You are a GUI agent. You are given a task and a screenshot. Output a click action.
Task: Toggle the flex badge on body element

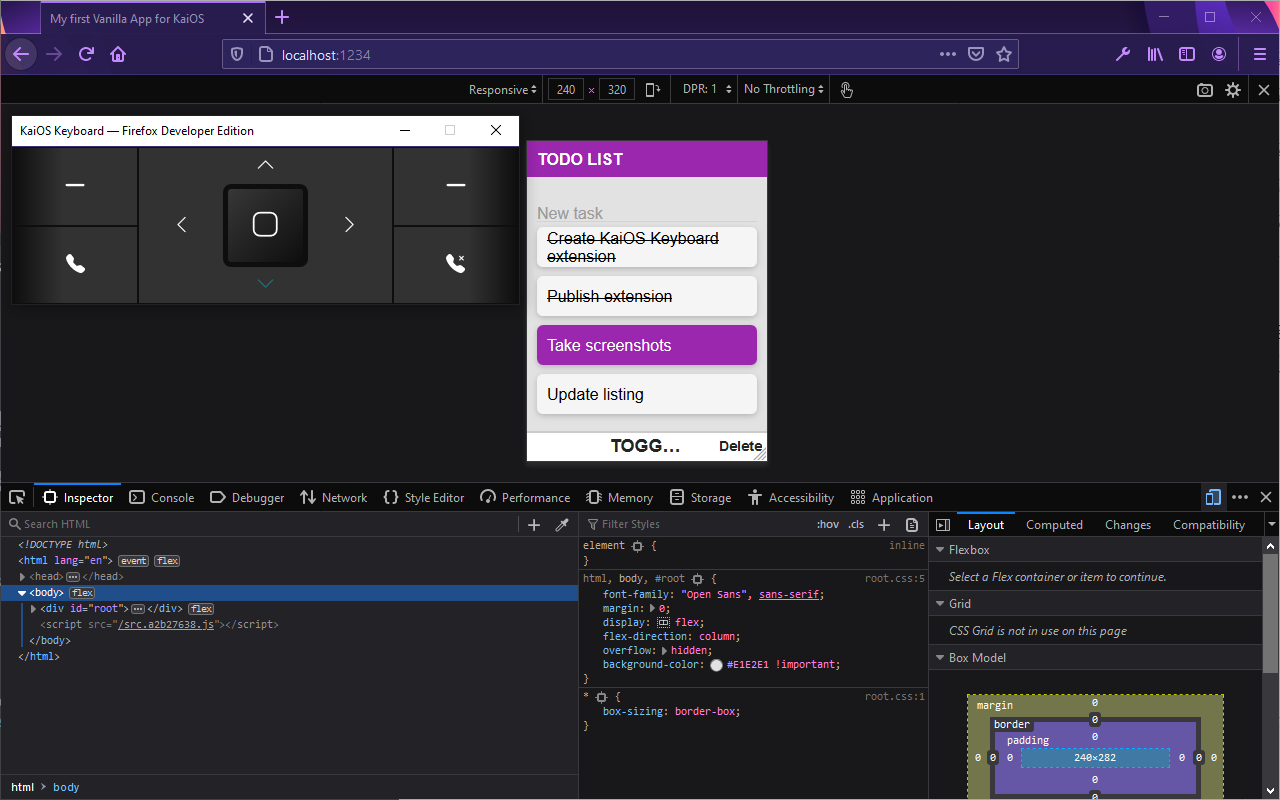point(82,593)
